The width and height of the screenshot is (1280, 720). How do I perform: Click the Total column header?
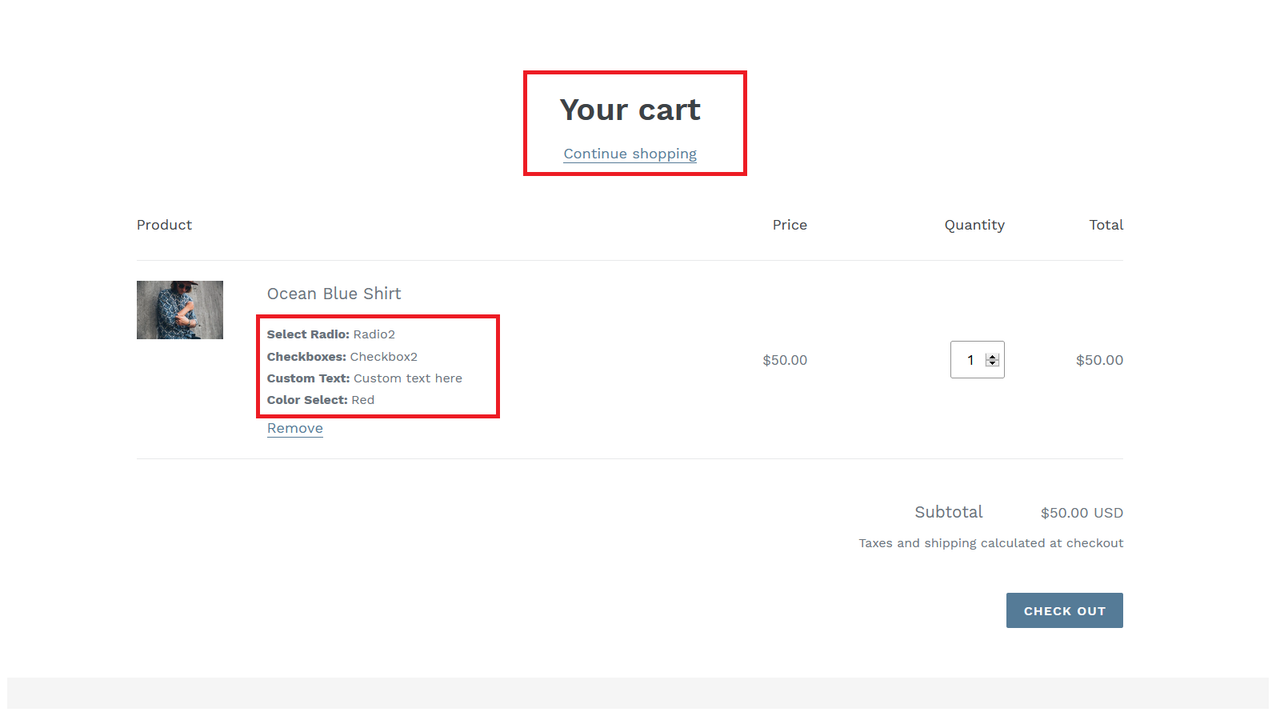(1106, 225)
